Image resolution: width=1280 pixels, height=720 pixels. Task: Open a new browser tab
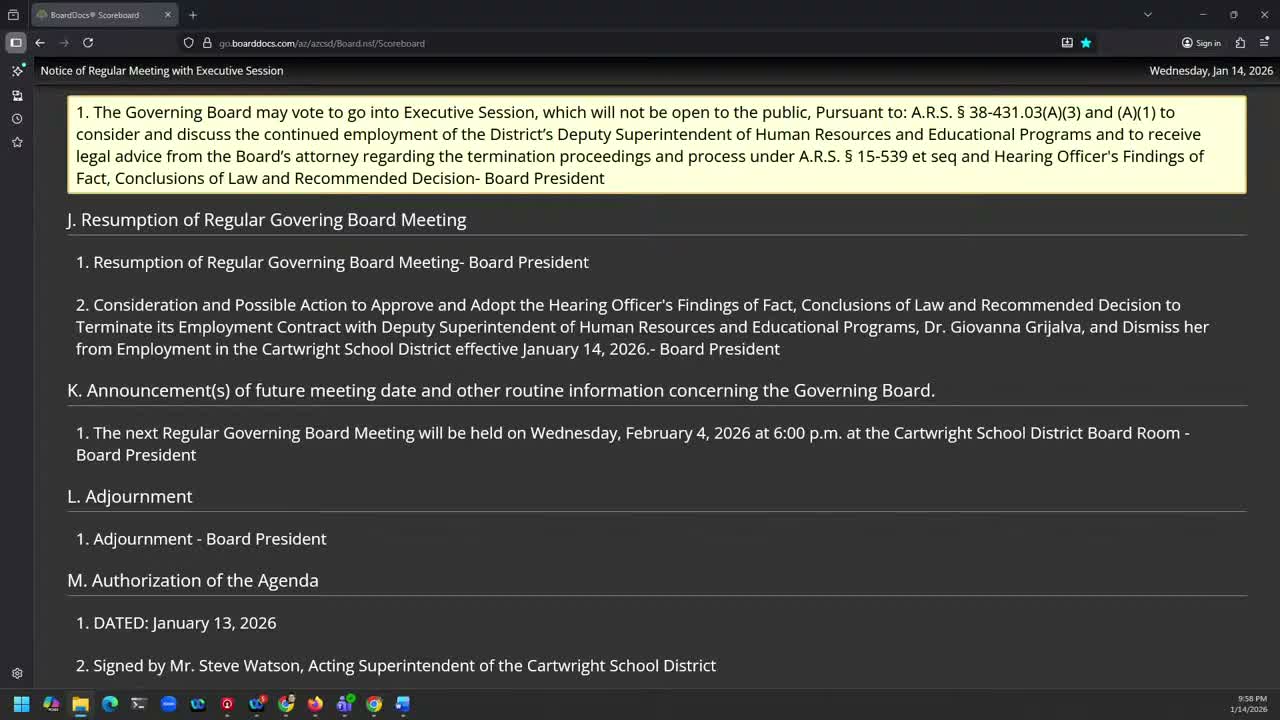(193, 15)
